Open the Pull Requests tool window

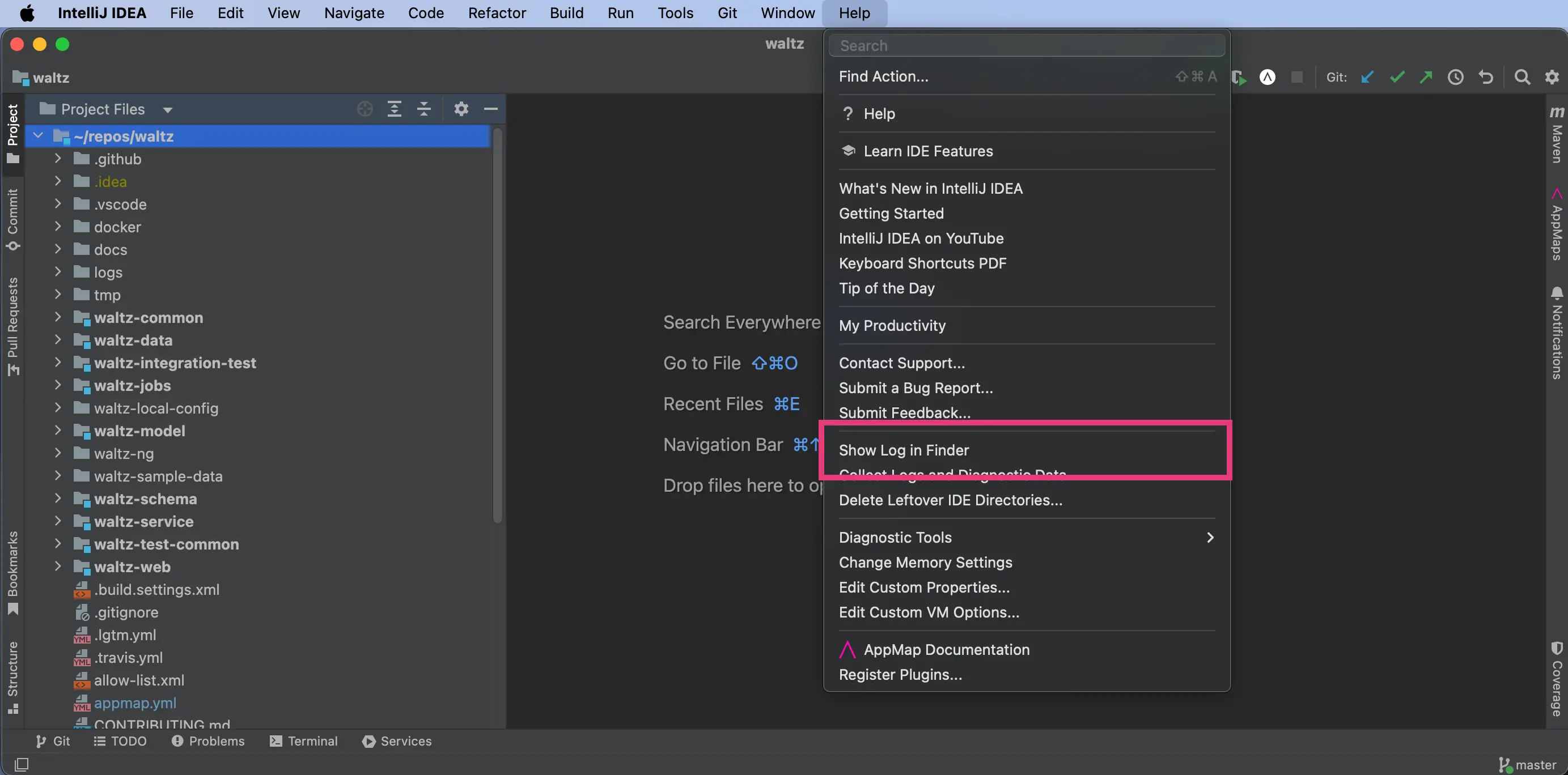click(13, 327)
